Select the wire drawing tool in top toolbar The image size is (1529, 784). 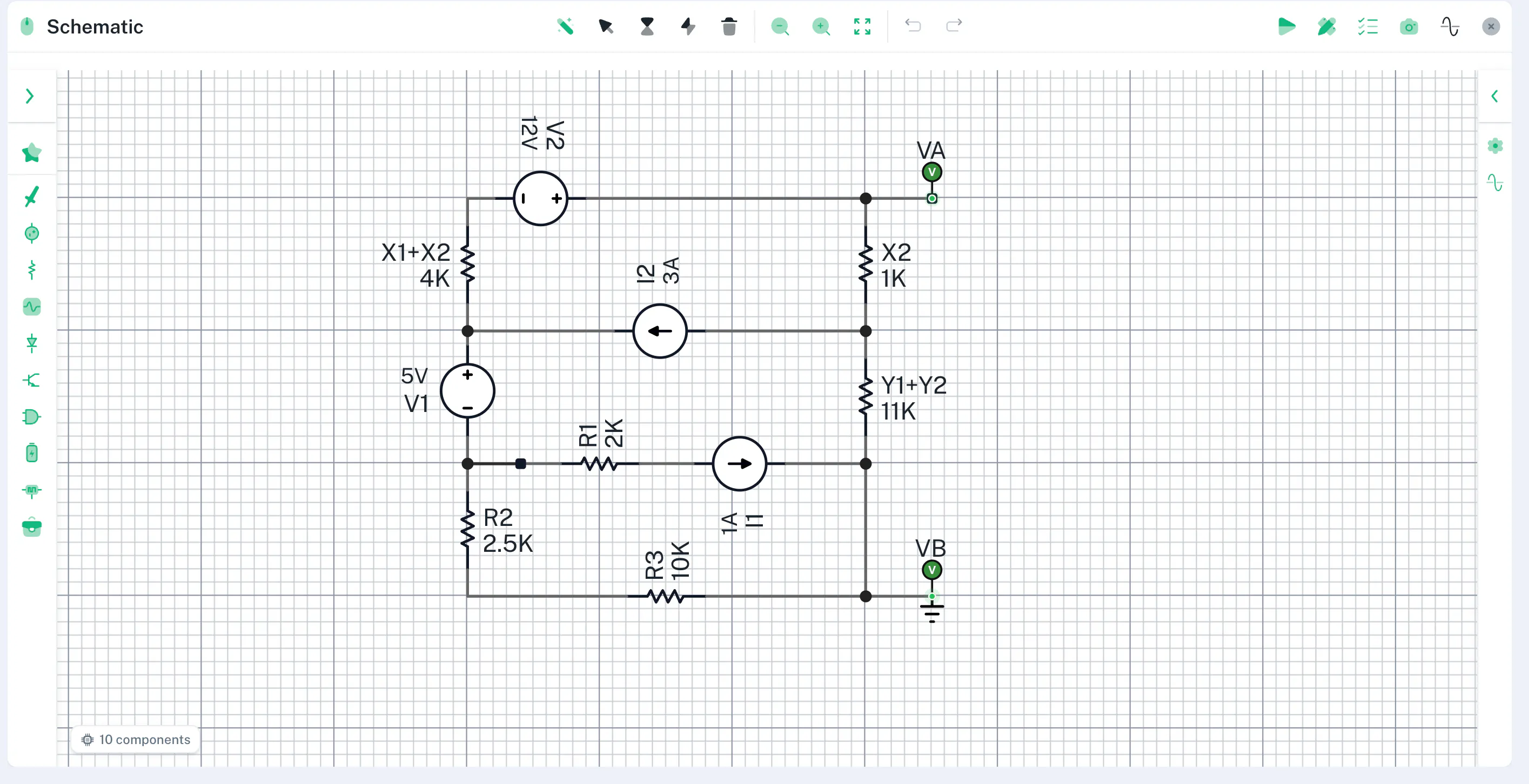coord(565,26)
